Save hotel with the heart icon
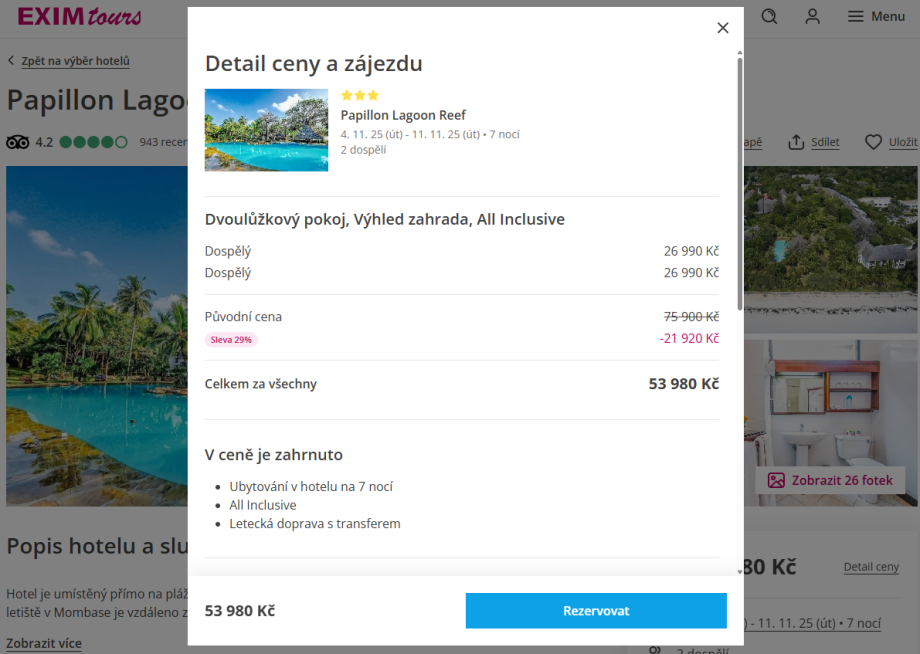This screenshot has height=654, width=920. 874,142
